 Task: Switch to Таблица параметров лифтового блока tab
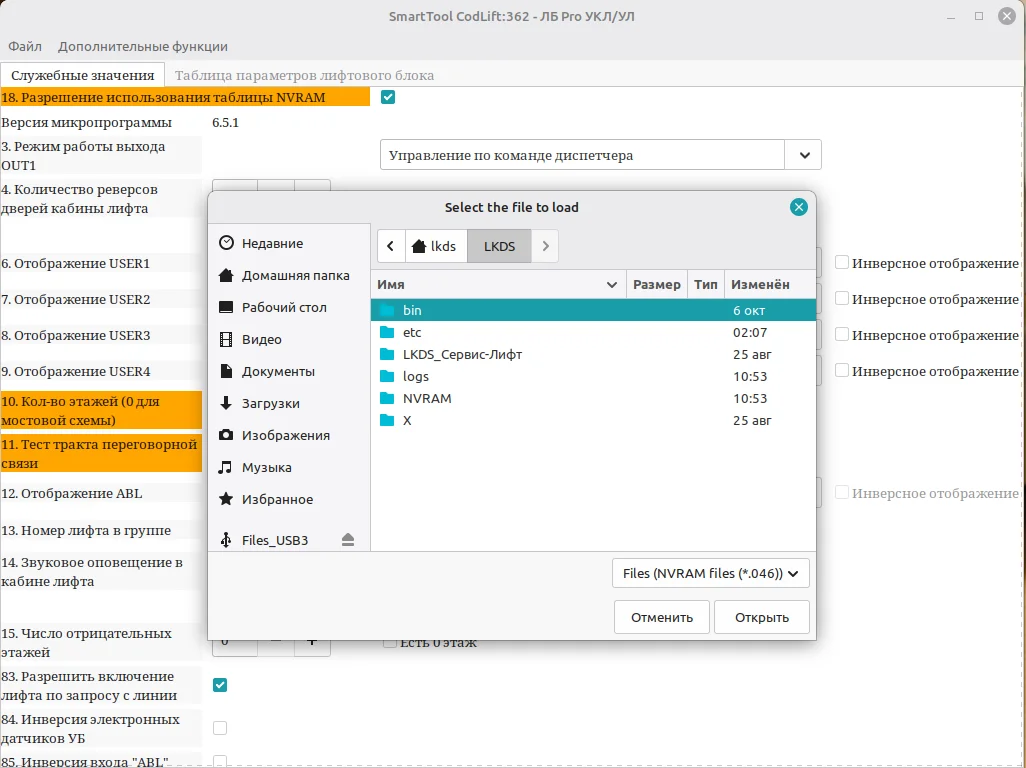coord(304,75)
